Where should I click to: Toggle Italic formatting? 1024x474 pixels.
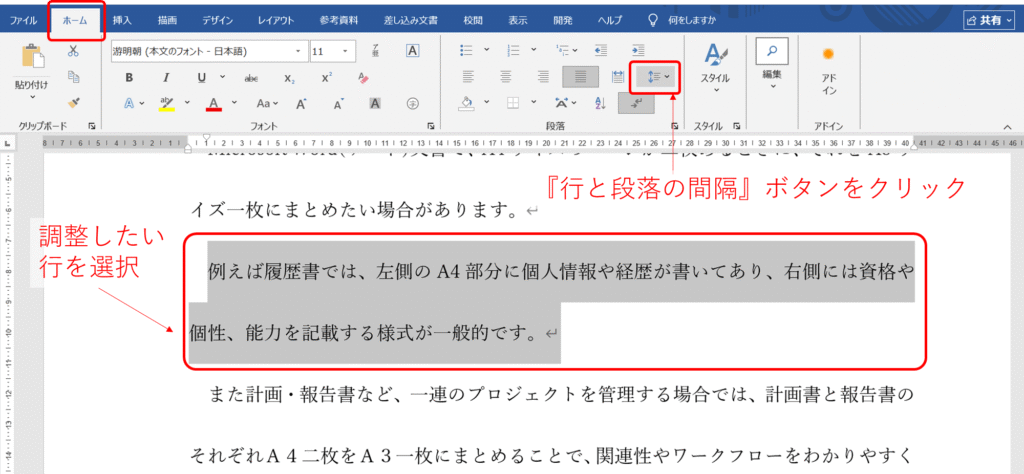165,77
